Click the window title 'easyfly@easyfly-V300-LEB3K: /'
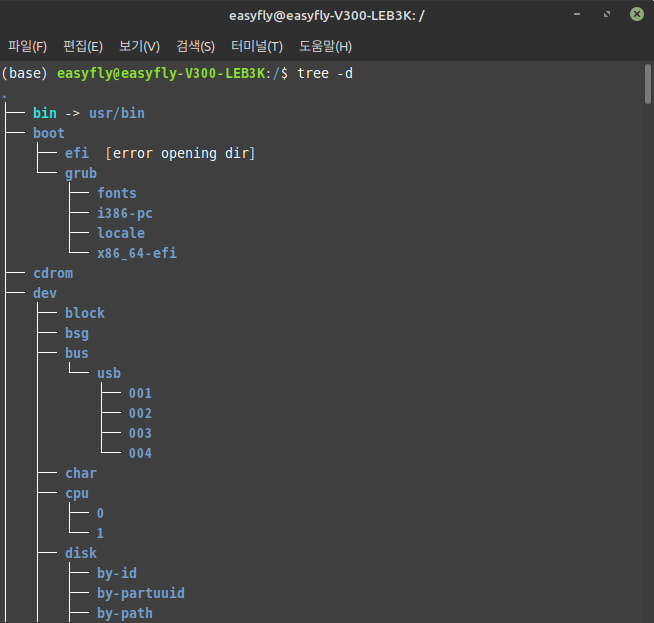 point(327,16)
